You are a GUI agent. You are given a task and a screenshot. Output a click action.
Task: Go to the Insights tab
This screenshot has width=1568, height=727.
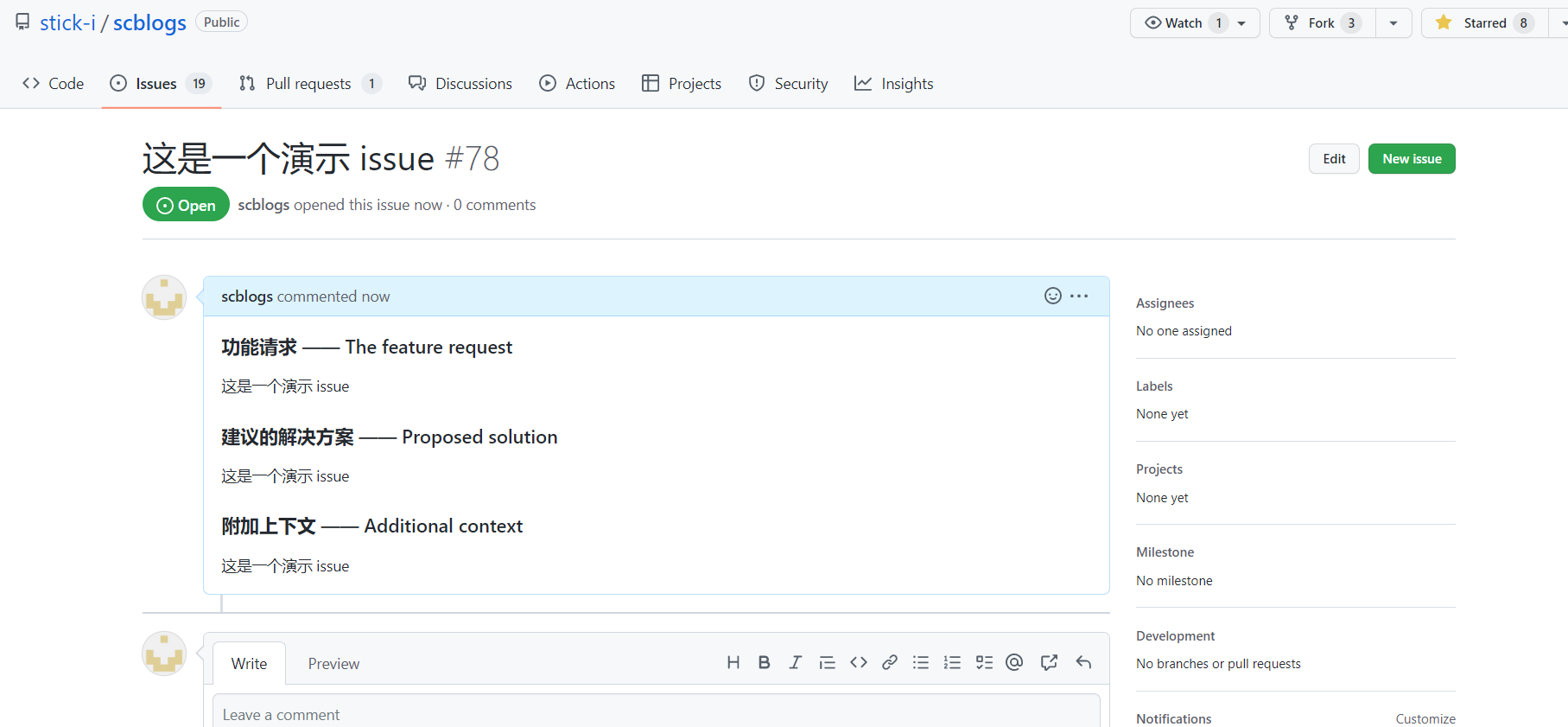pos(894,84)
